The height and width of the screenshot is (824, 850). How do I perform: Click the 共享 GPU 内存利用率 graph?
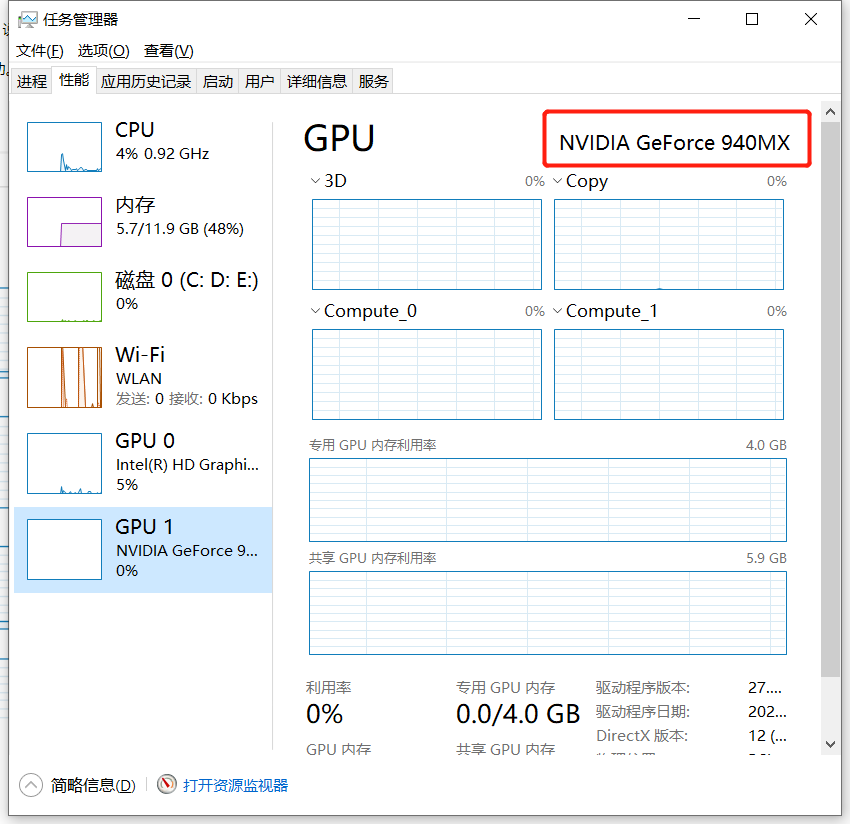(548, 613)
